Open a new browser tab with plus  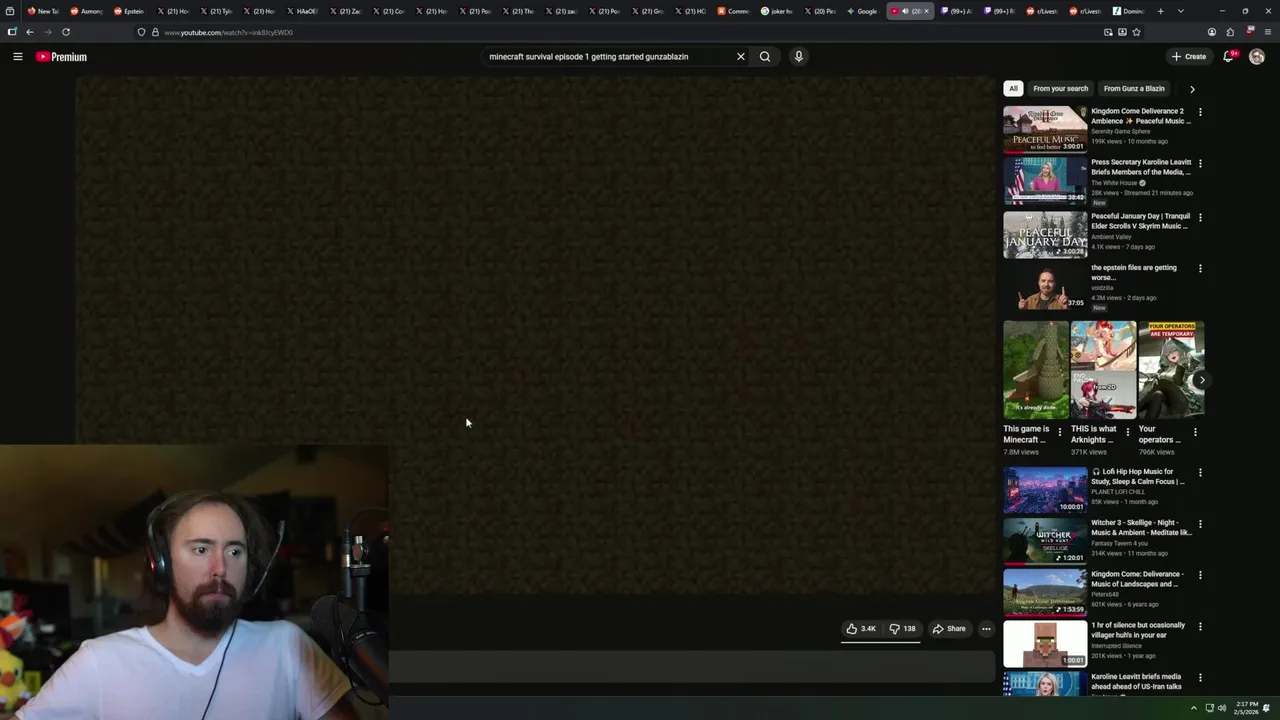(x=1161, y=11)
